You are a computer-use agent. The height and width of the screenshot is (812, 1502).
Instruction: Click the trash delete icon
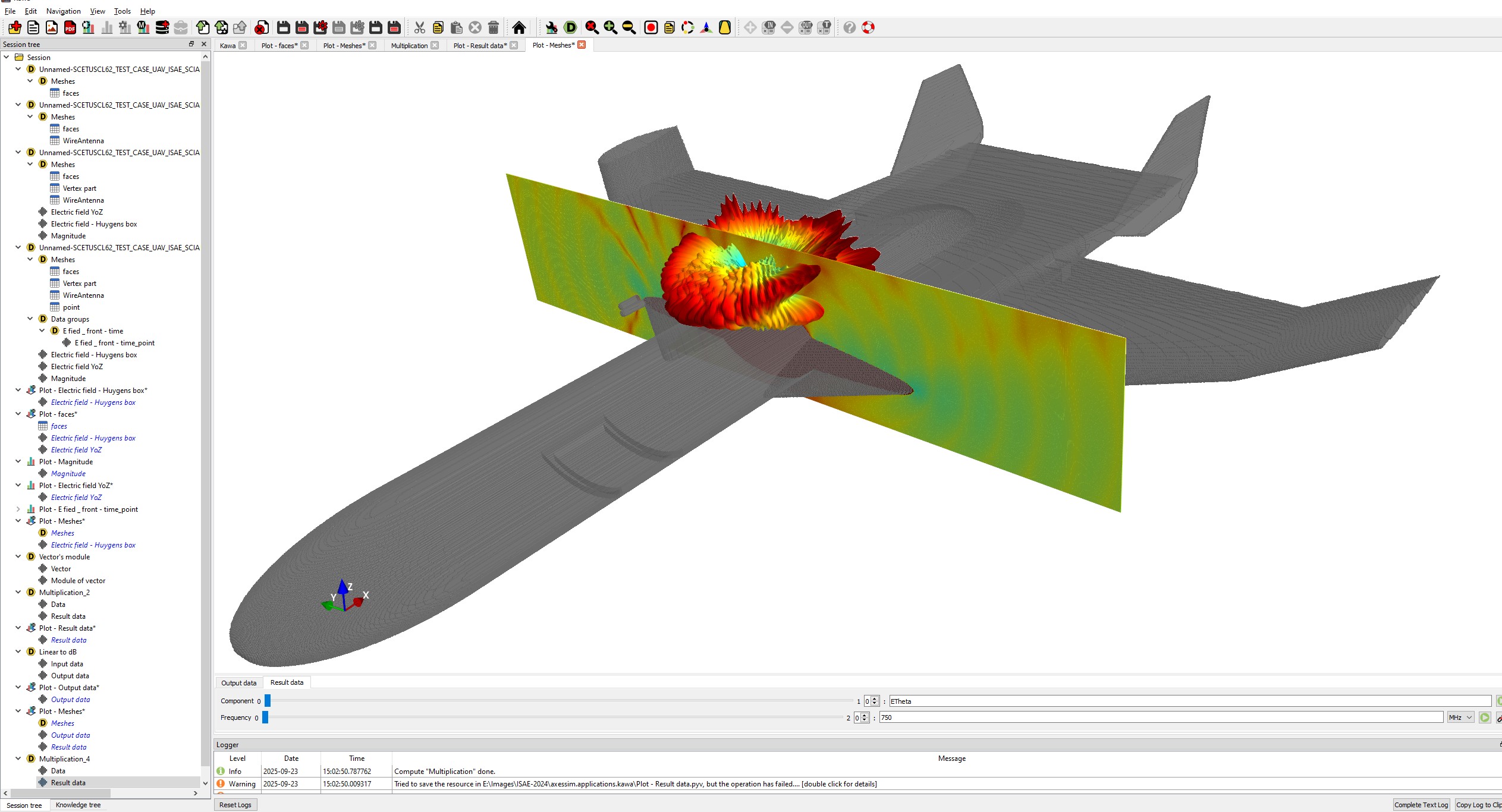[494, 27]
